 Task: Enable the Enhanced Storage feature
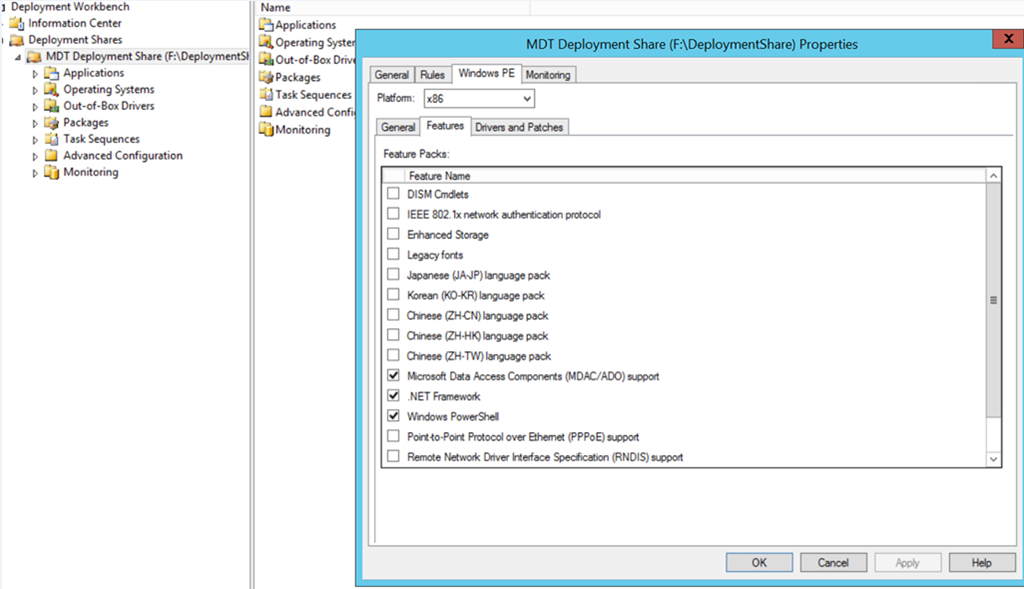tap(393, 234)
